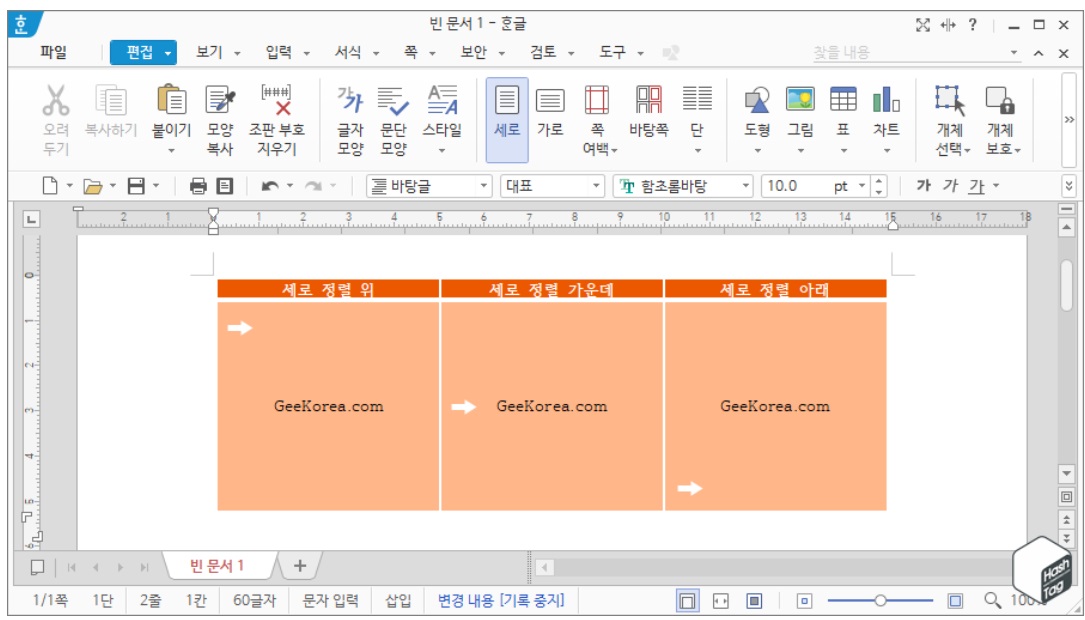Click the zoom out square button
Image resolution: width=1085 pixels, height=620 pixels.
(x=803, y=601)
